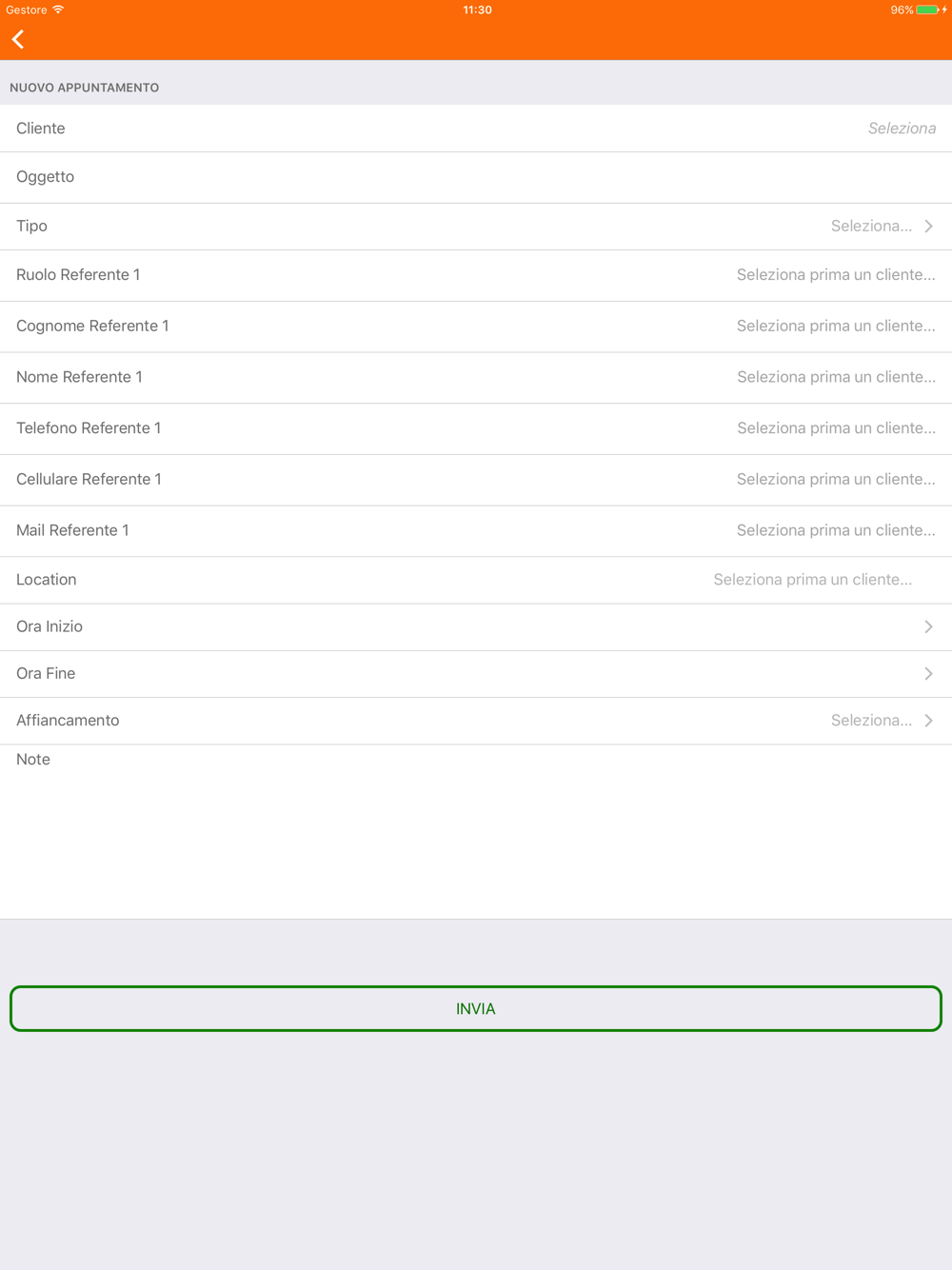Tap the battery indicator icon
This screenshot has height=1270, width=952.
[927, 10]
